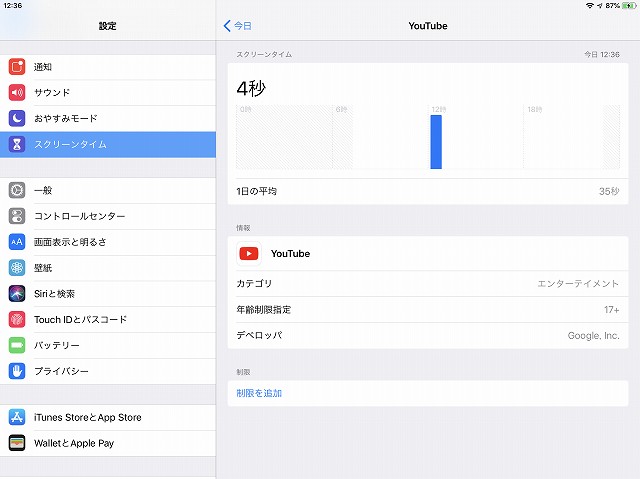Tap the コントロールセンター switches icon
The height and width of the screenshot is (479, 640).
click(x=17, y=216)
